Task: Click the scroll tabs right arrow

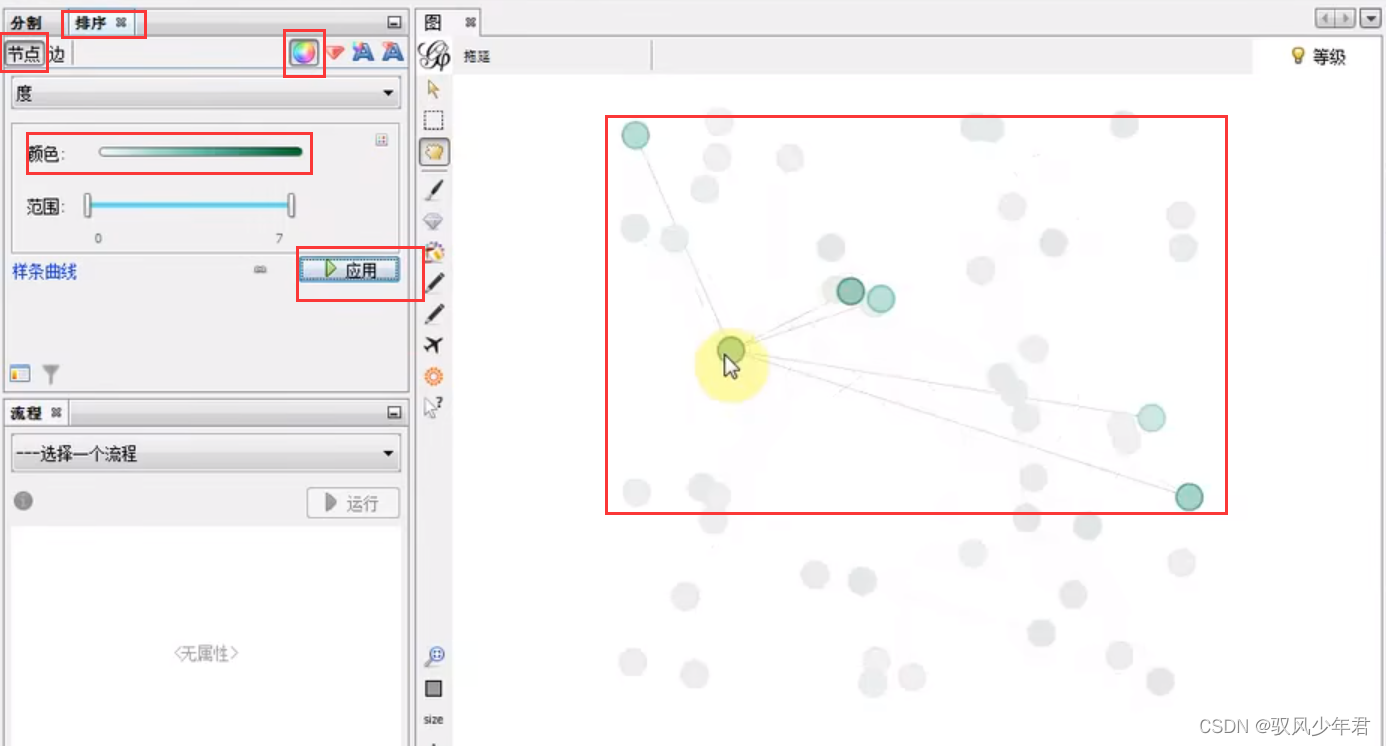Action: [x=1345, y=19]
